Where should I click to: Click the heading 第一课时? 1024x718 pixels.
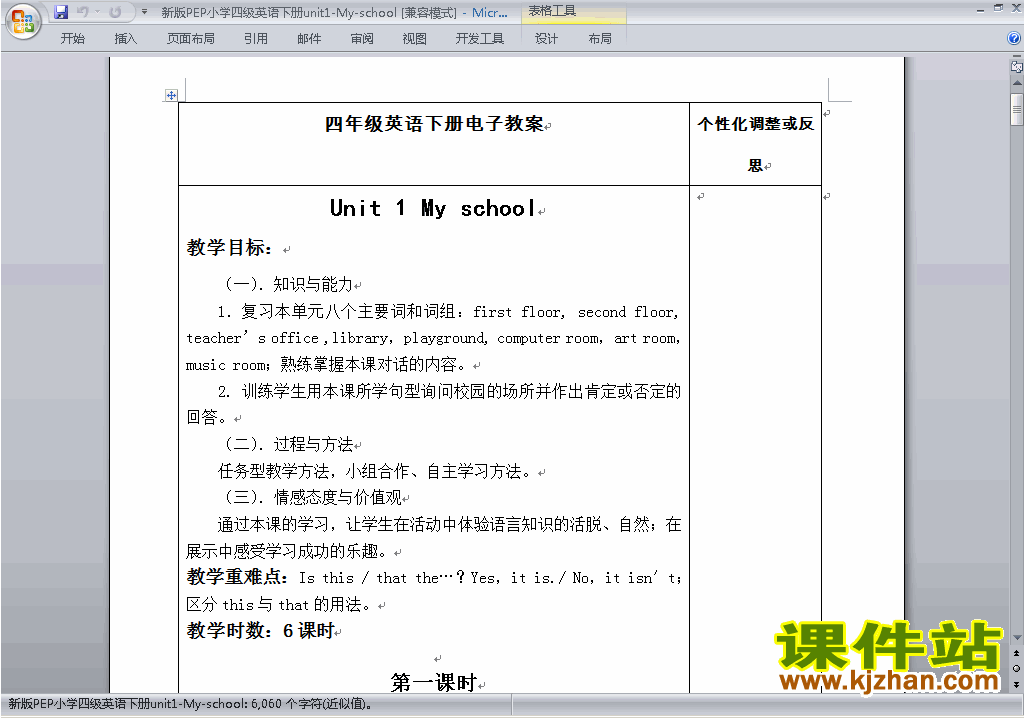434,683
